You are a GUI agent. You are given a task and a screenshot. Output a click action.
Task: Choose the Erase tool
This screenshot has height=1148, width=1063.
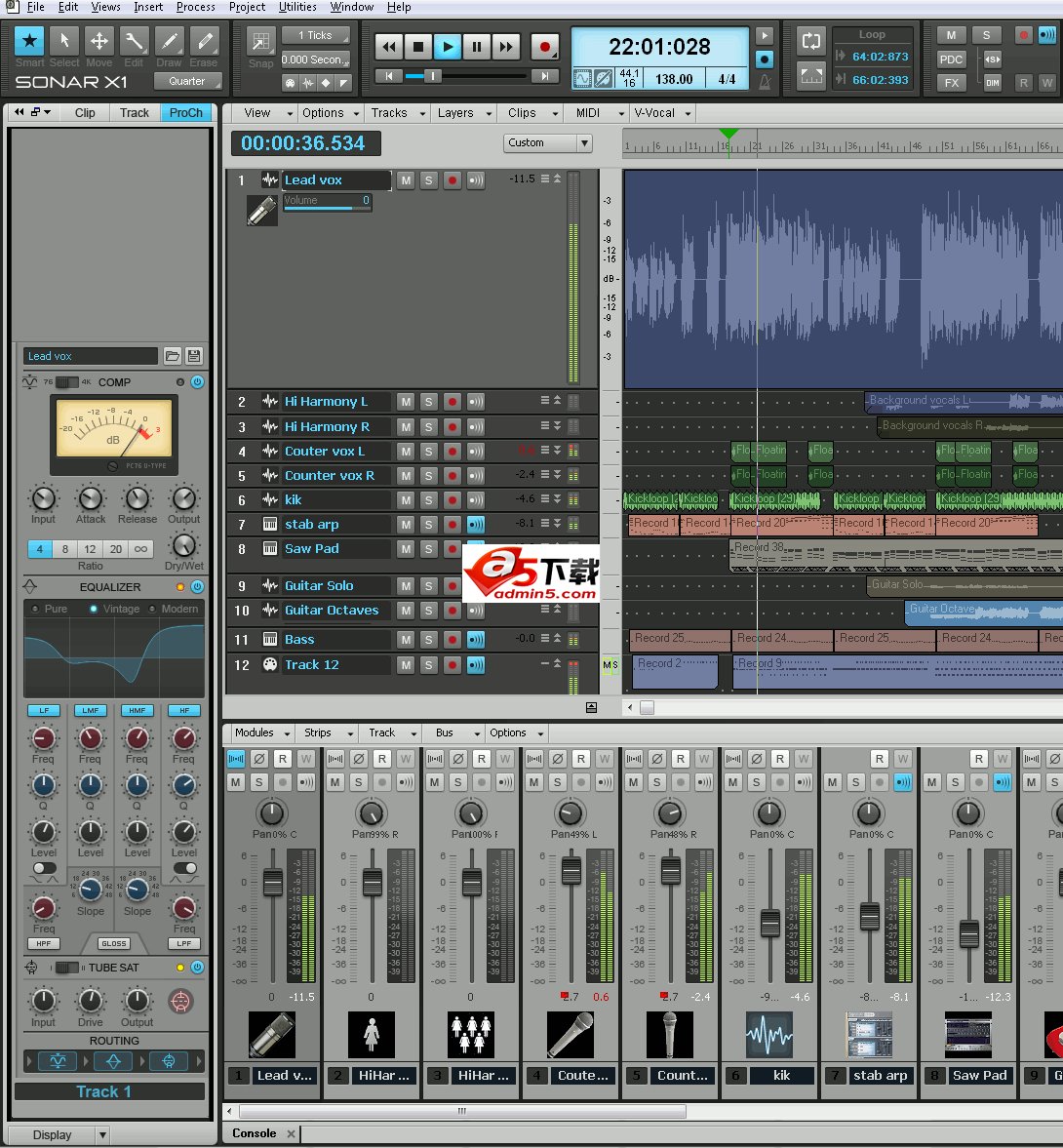click(204, 41)
